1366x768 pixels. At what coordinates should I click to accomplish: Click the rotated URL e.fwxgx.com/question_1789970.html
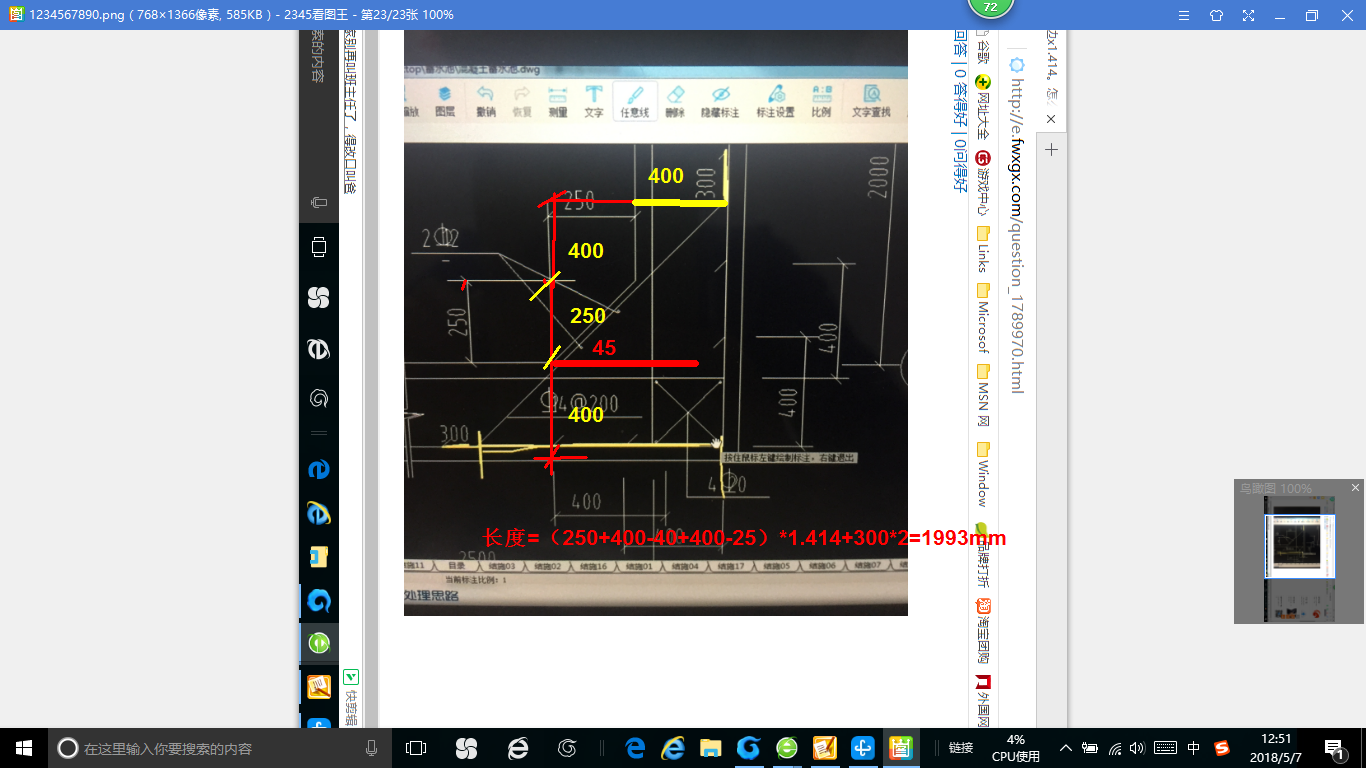[1017, 236]
